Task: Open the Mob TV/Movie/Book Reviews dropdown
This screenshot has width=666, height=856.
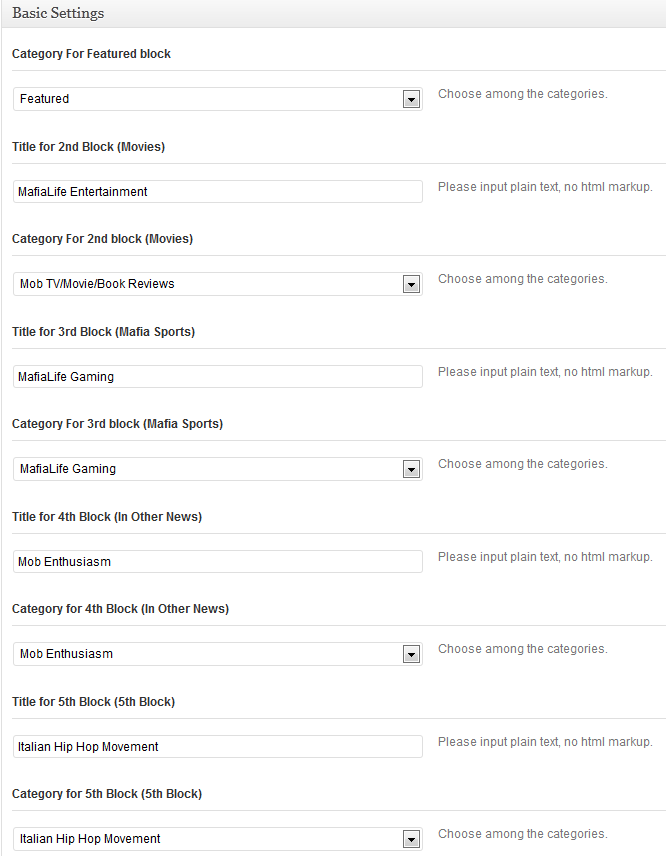Action: coord(217,284)
